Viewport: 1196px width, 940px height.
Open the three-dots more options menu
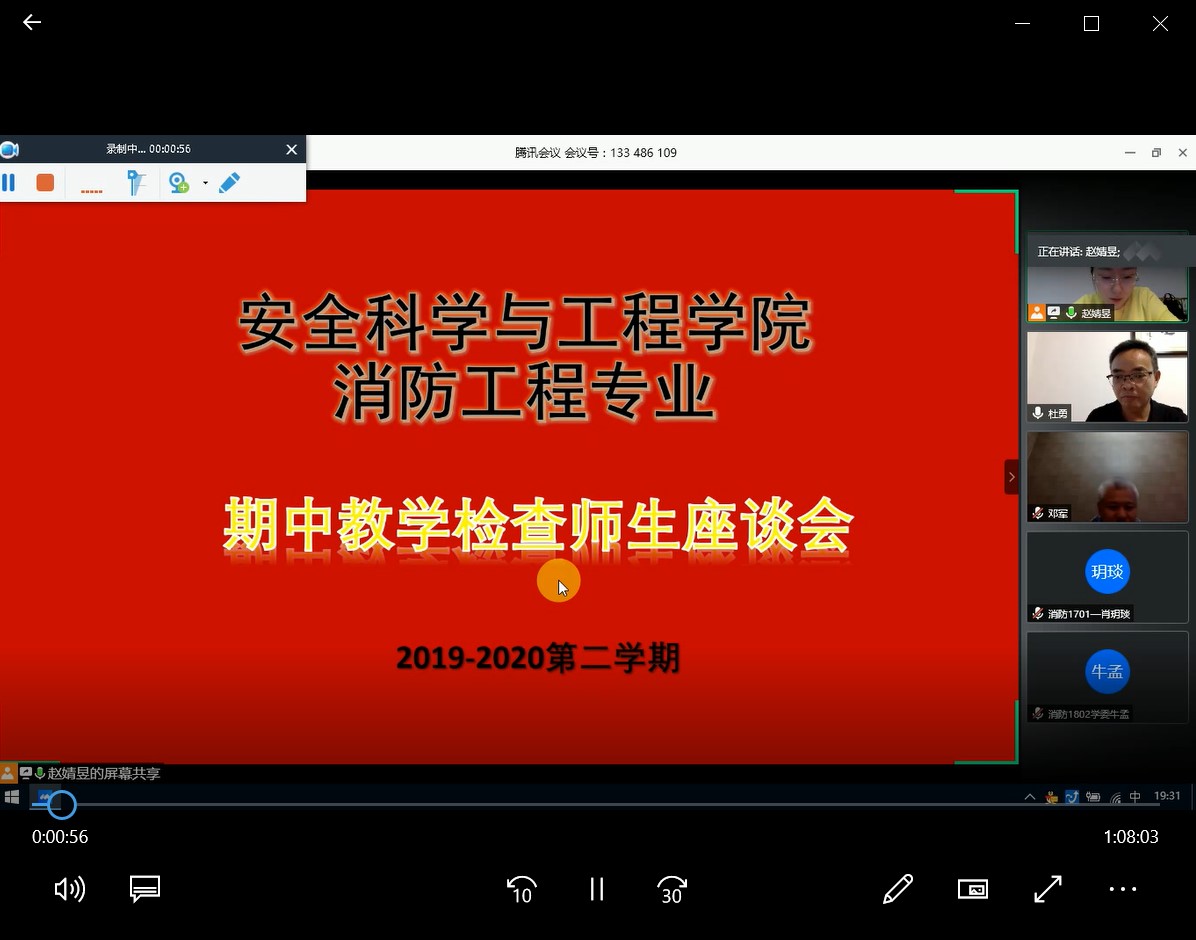point(1123,889)
